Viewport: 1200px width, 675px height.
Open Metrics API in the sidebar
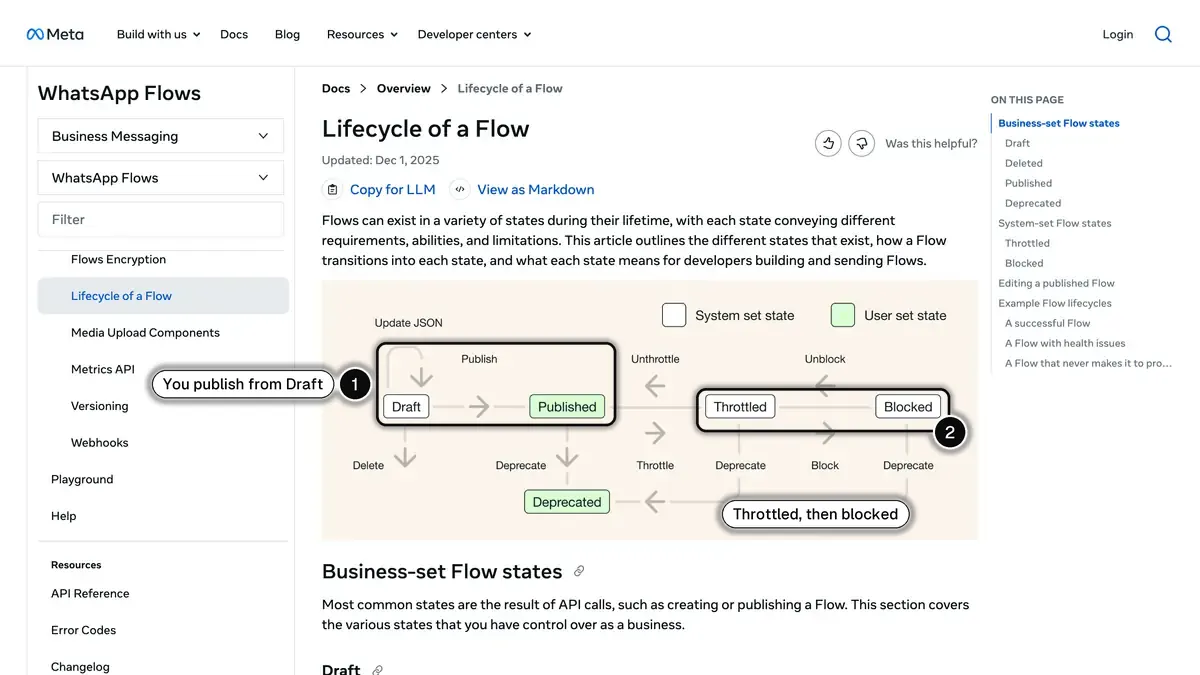[x=102, y=369]
